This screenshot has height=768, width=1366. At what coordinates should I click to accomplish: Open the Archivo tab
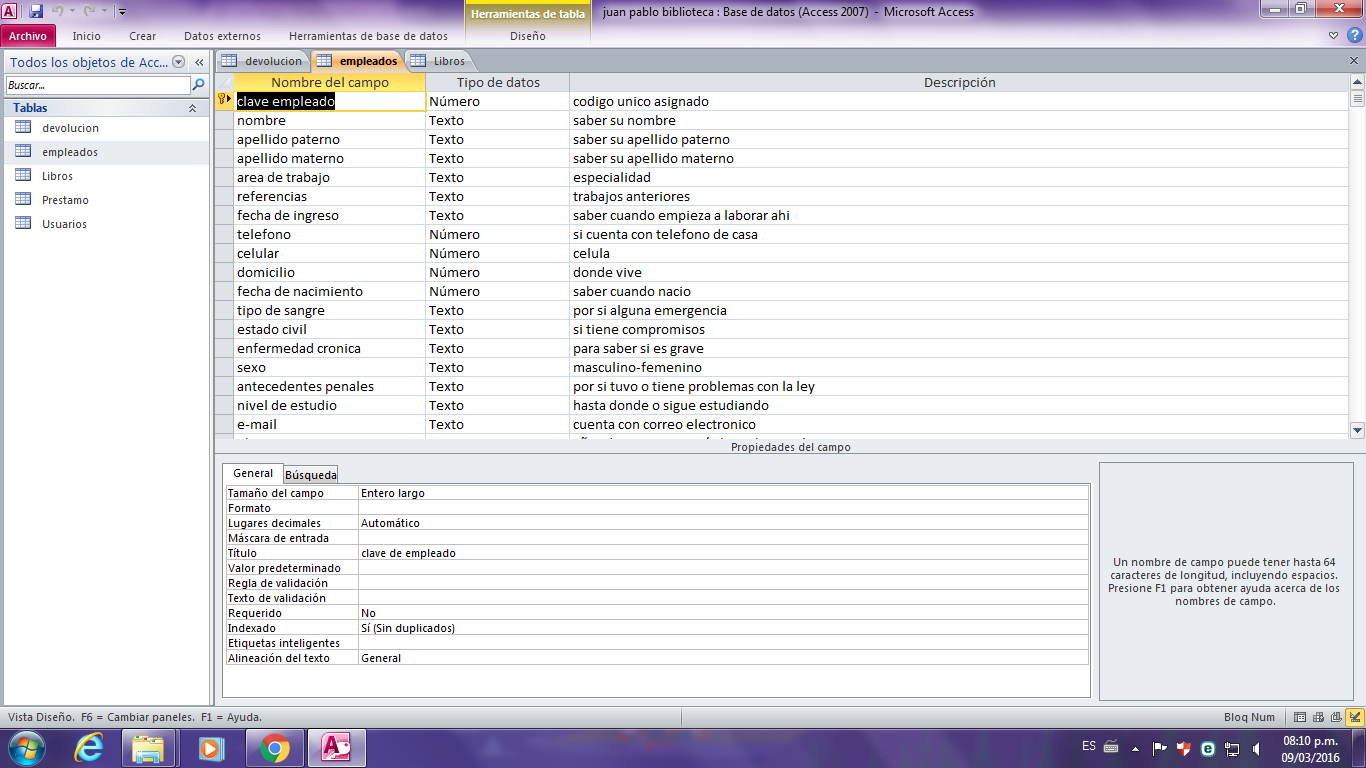[x=28, y=36]
